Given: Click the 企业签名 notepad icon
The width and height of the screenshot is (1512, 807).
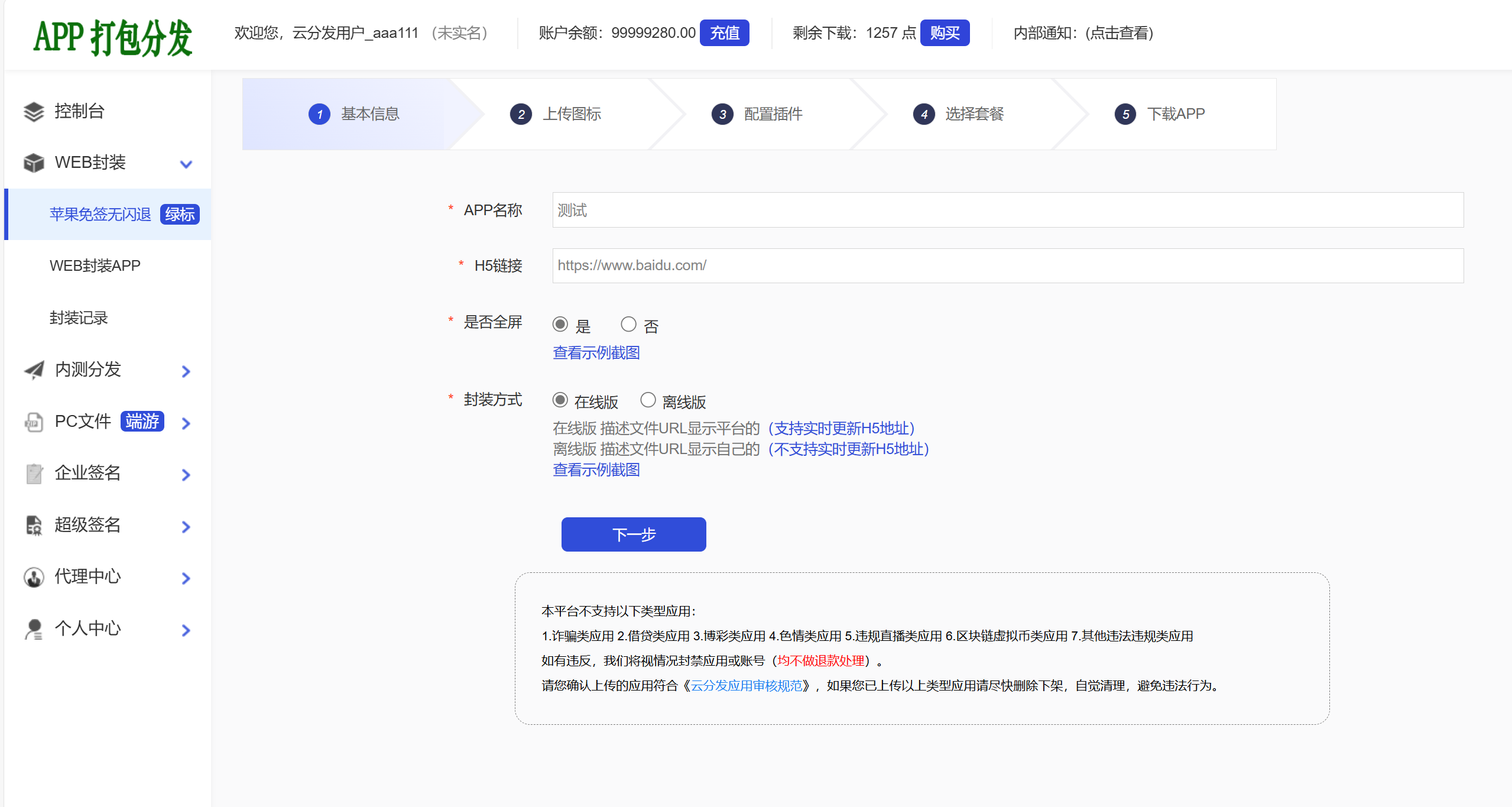Looking at the screenshot, I should click(x=34, y=474).
